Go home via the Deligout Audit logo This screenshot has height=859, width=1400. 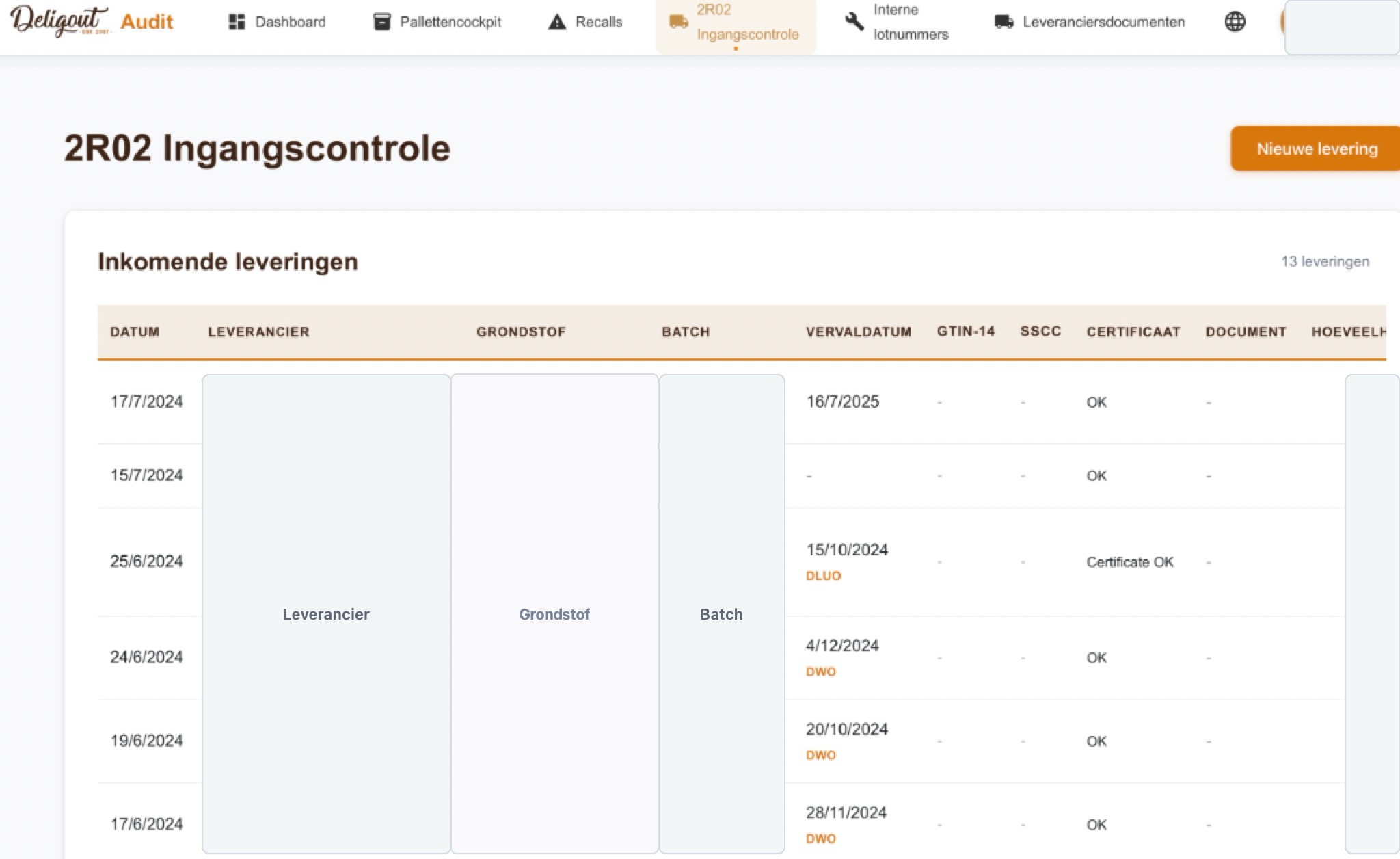92,21
